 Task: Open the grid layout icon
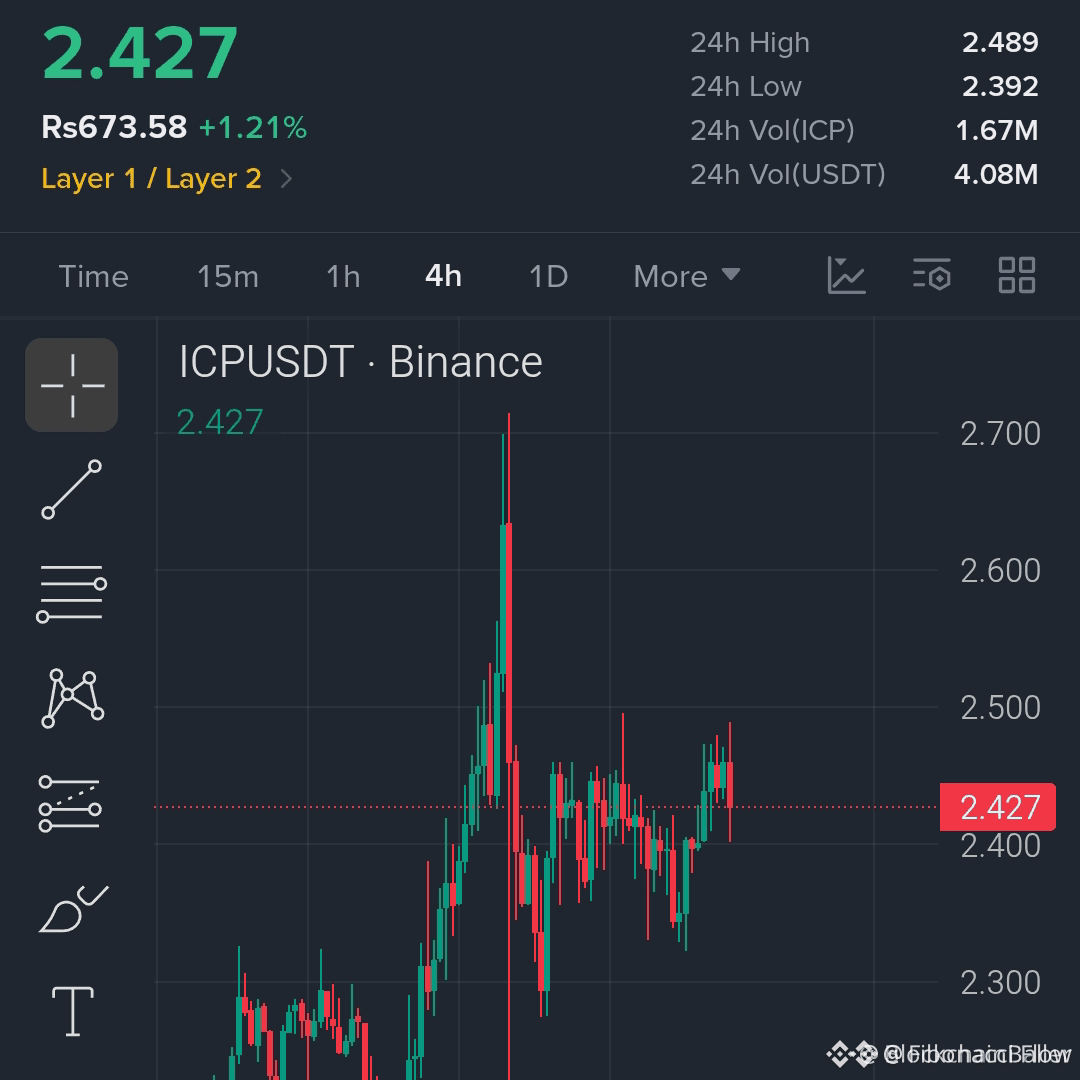tap(1017, 276)
